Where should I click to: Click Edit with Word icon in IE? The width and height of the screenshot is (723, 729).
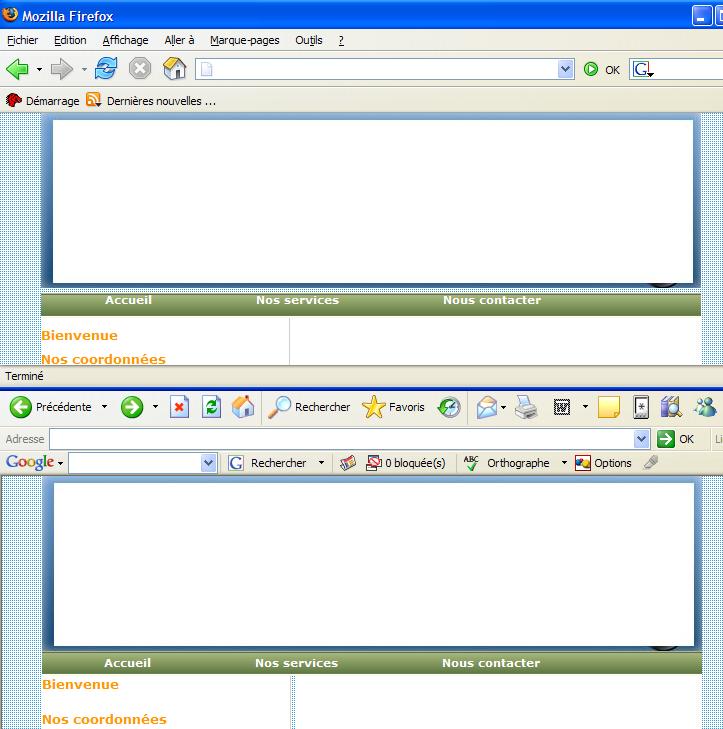pyautogui.click(x=562, y=408)
